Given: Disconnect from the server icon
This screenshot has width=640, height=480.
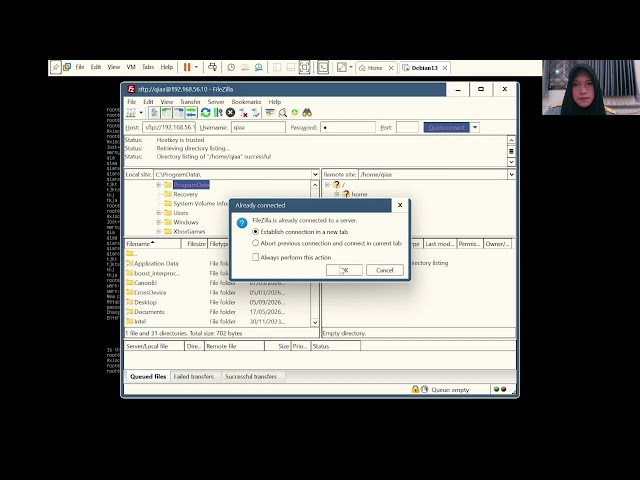Looking at the screenshot, I should (x=243, y=113).
